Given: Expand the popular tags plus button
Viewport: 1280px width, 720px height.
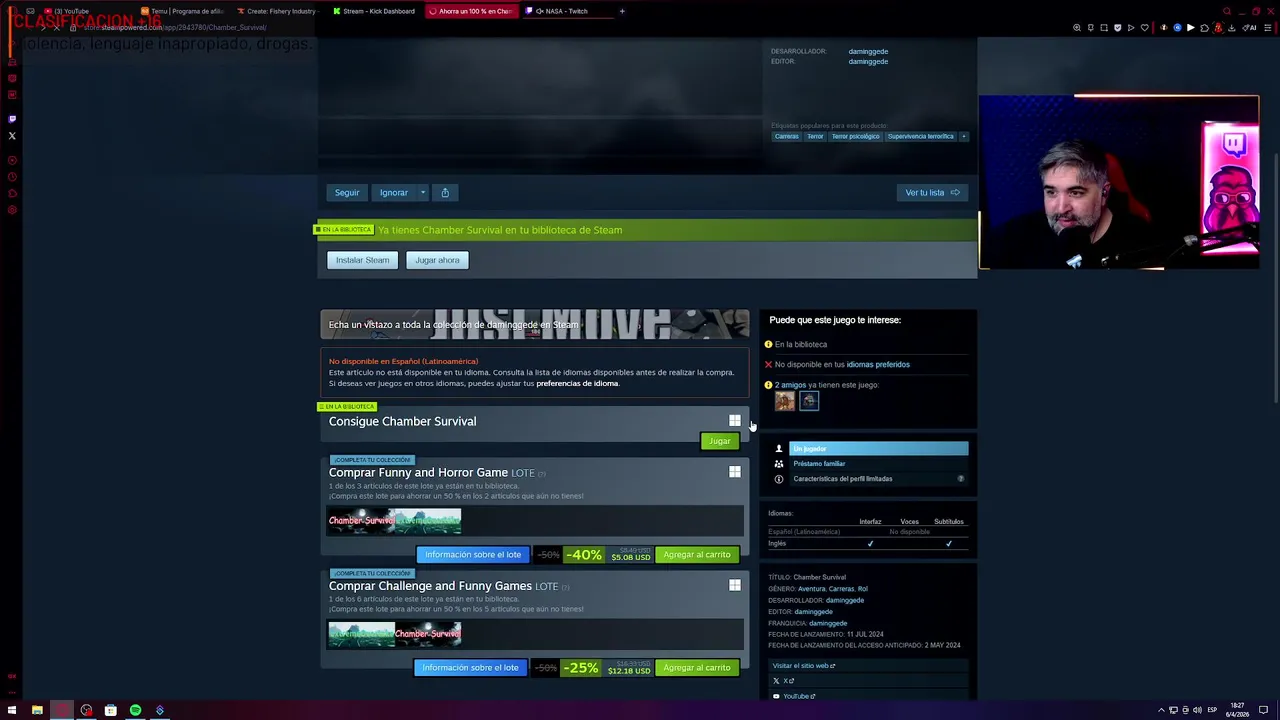Looking at the screenshot, I should 964,136.
